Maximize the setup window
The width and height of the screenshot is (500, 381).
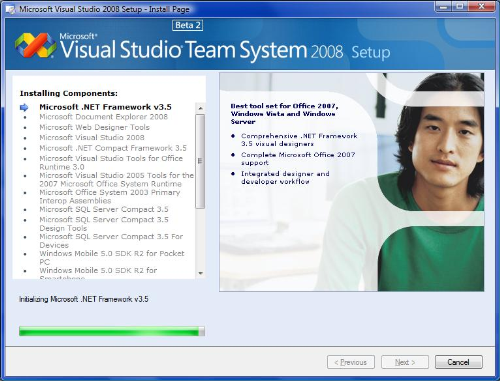(x=460, y=6)
